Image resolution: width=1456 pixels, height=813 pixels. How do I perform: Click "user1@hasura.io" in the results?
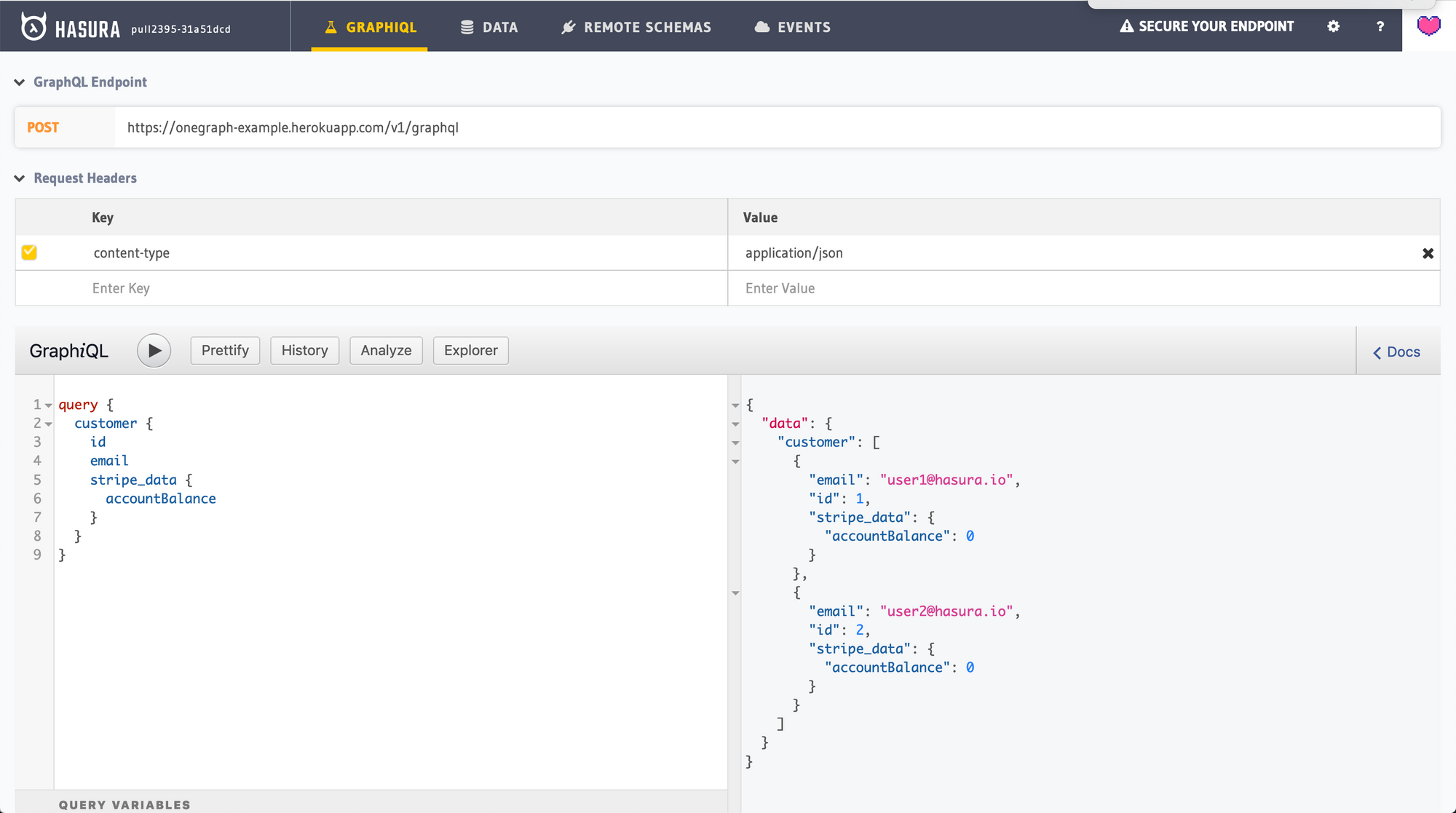946,480
